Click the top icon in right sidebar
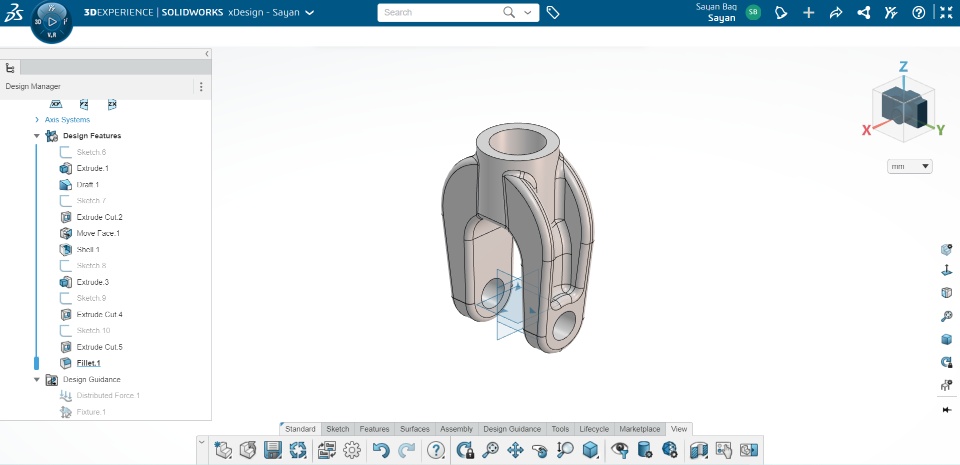Viewport: 960px width, 465px height. pyautogui.click(x=947, y=250)
